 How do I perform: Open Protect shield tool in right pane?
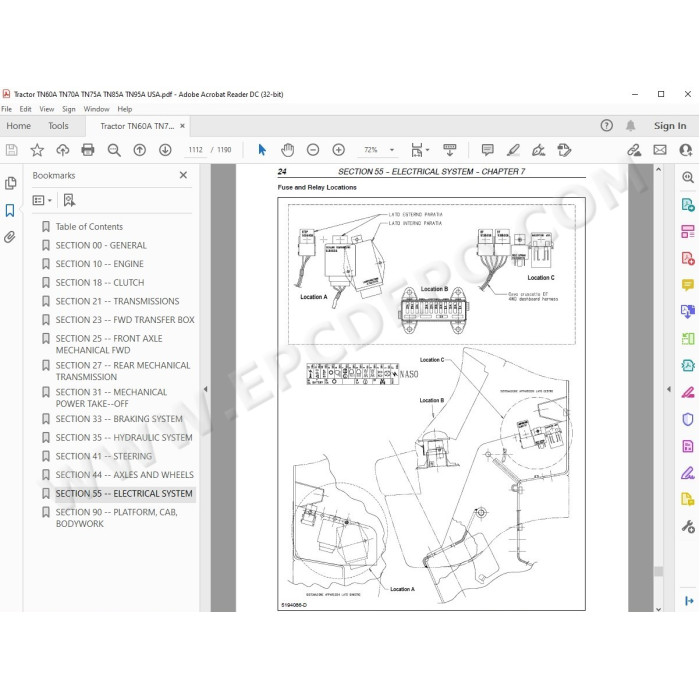(x=688, y=419)
